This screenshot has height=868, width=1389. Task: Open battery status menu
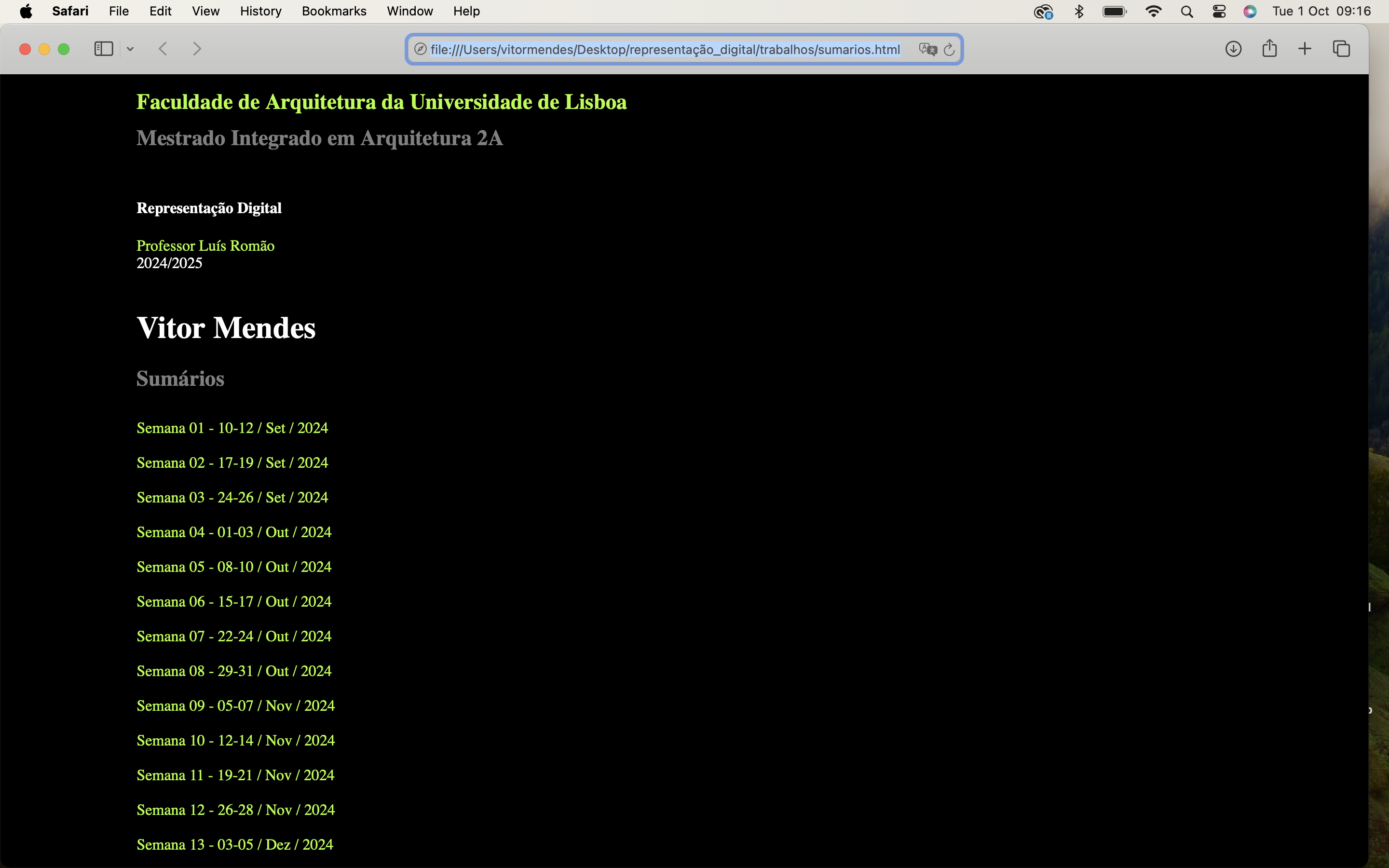pyautogui.click(x=1115, y=12)
